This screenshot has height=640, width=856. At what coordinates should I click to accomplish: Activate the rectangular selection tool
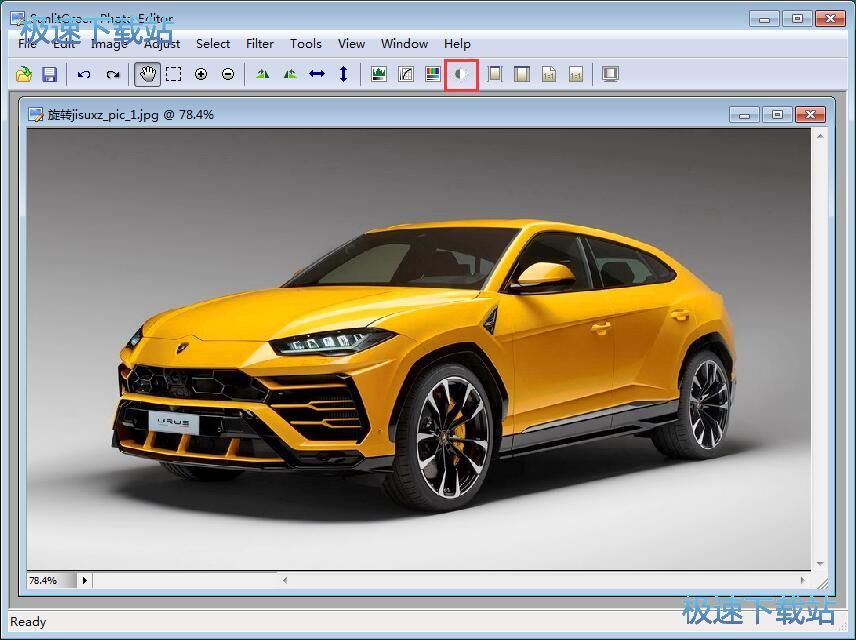point(174,74)
